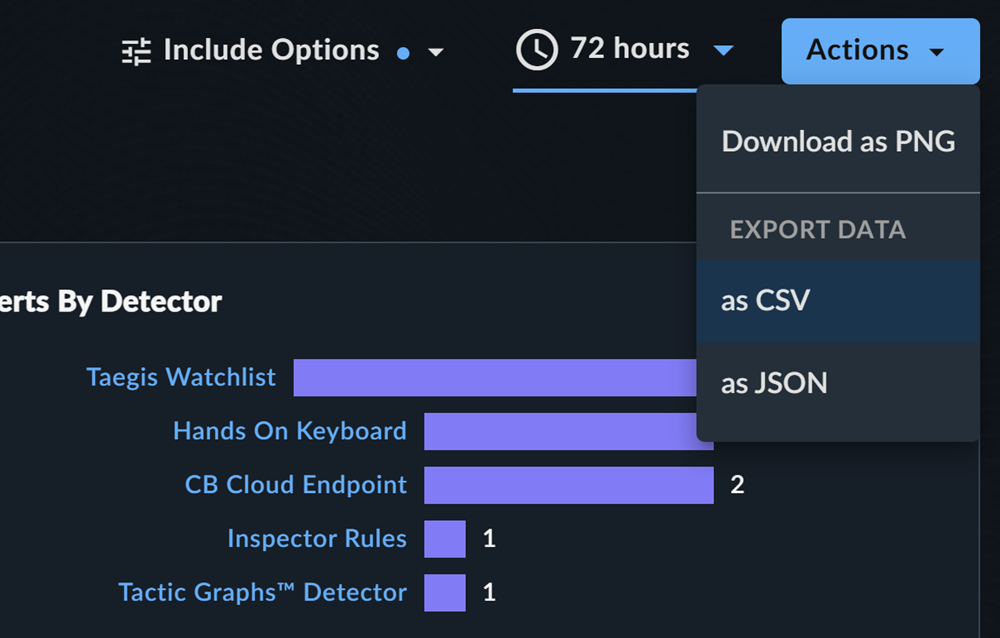Click the clock icon beside 72 hours
Image resolution: width=1000 pixels, height=638 pixels.
coord(537,50)
